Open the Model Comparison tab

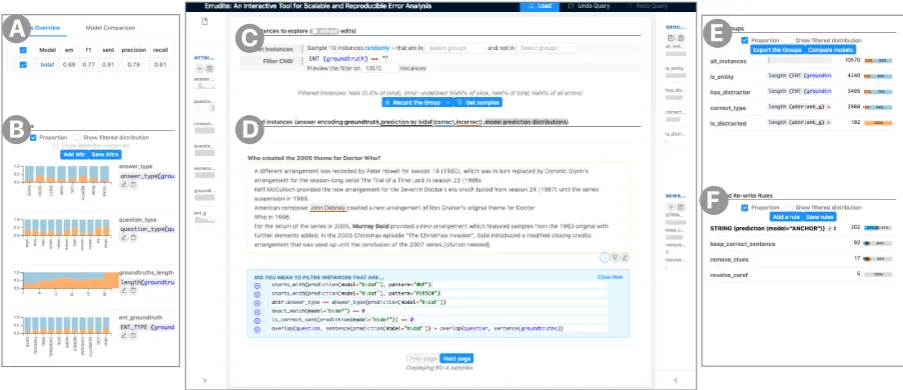[x=110, y=28]
